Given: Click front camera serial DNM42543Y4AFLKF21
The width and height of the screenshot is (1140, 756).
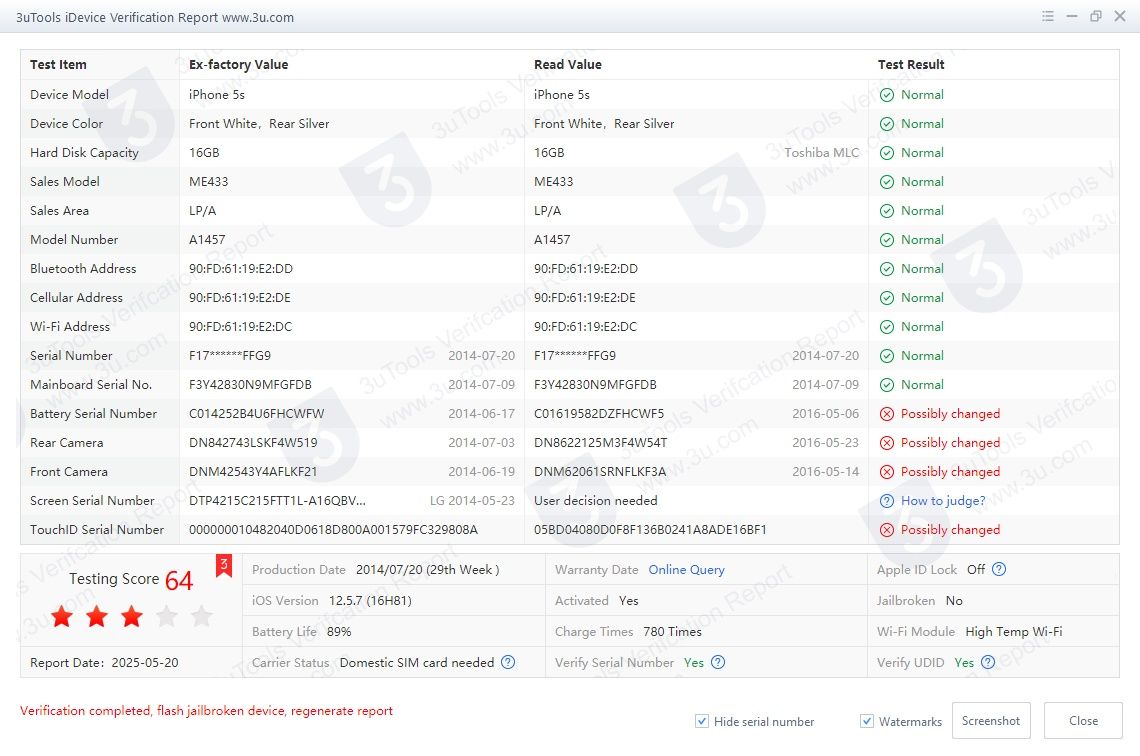Looking at the screenshot, I should [x=253, y=472].
